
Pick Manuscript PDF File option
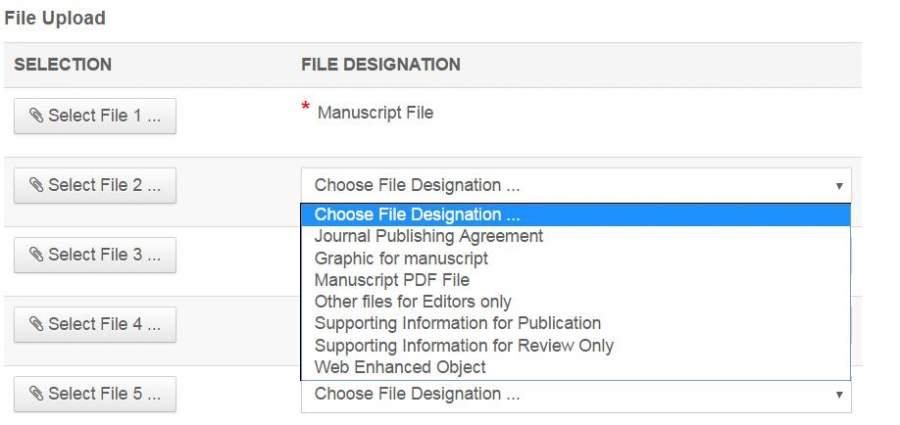[392, 280]
